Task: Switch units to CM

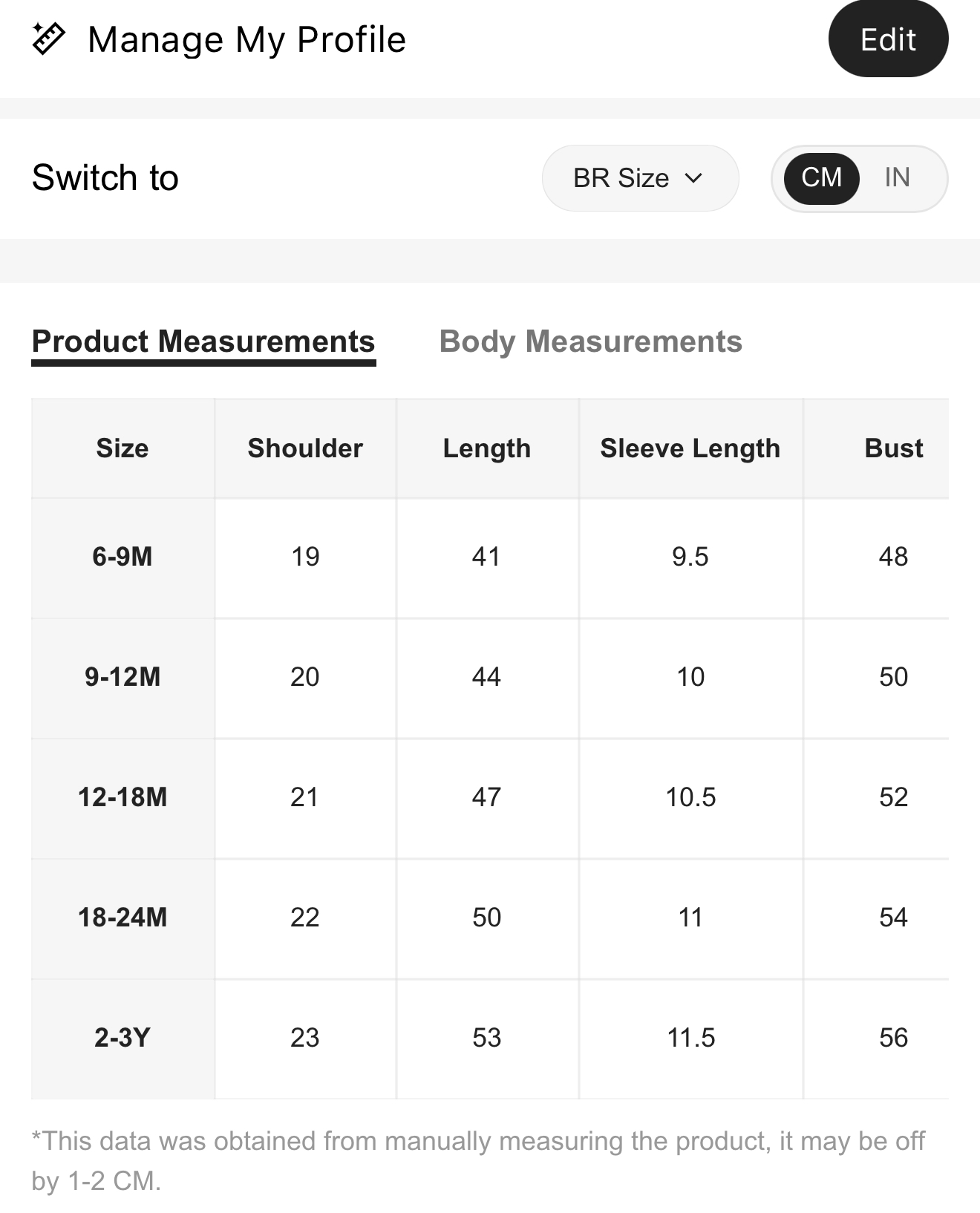Action: [821, 178]
